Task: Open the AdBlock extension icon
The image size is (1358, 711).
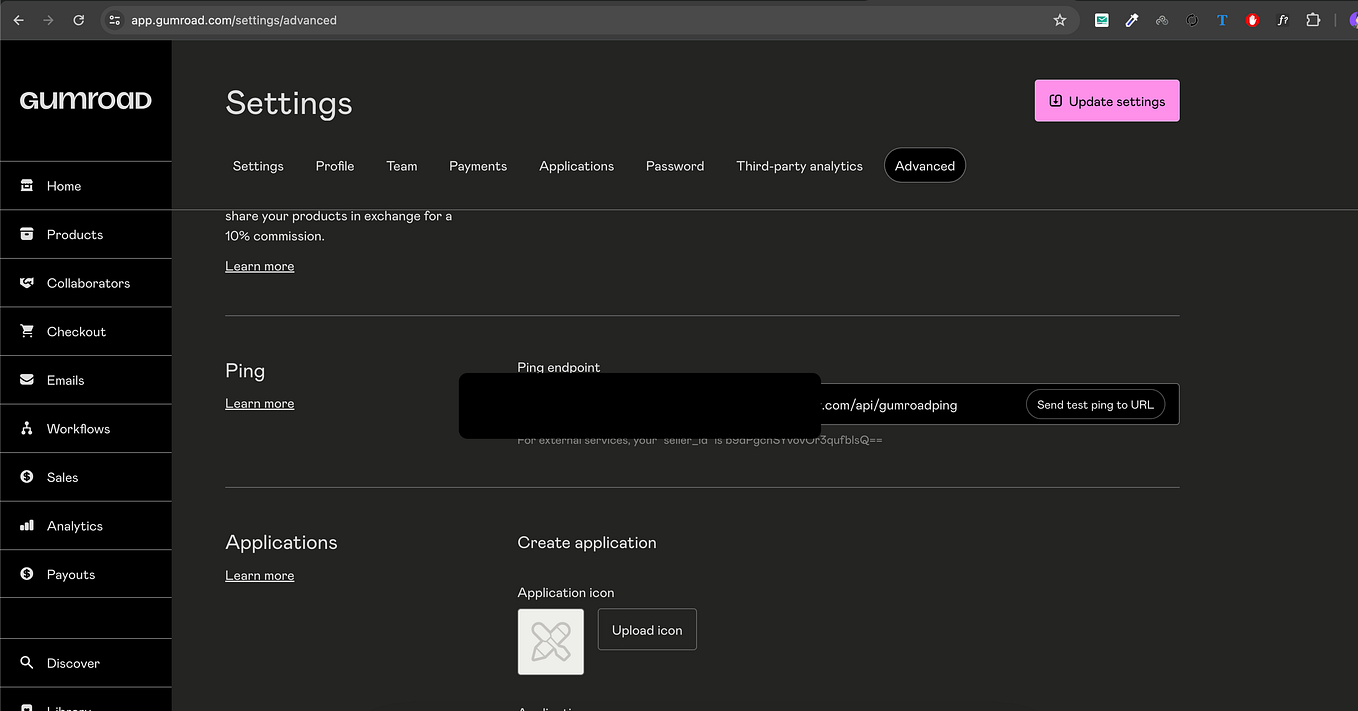Action: tap(1252, 19)
